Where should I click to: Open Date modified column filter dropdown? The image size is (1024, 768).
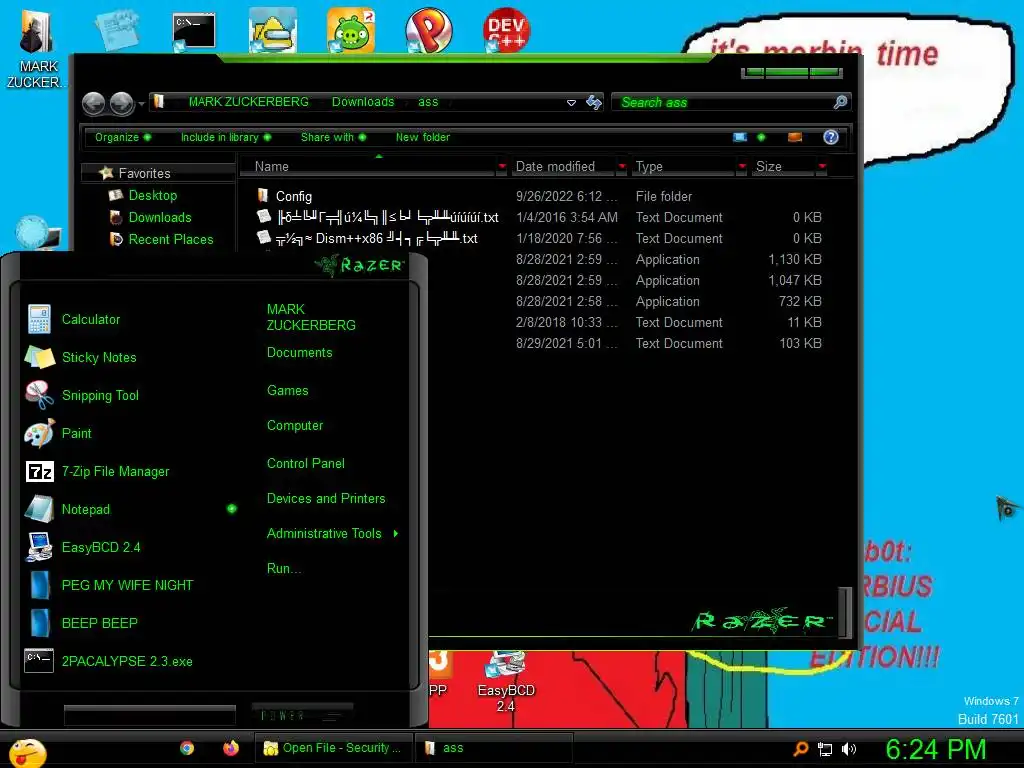(622, 167)
